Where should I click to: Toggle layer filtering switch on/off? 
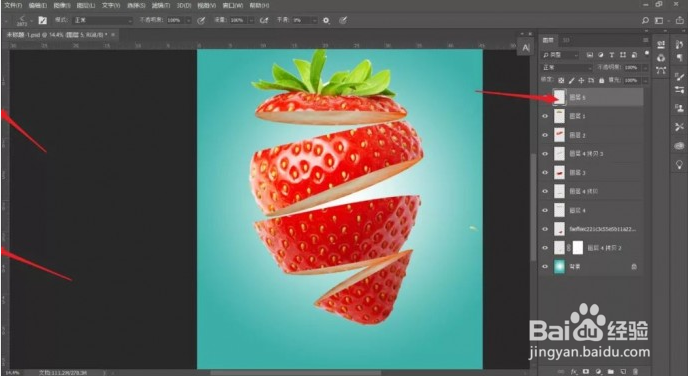[646, 53]
